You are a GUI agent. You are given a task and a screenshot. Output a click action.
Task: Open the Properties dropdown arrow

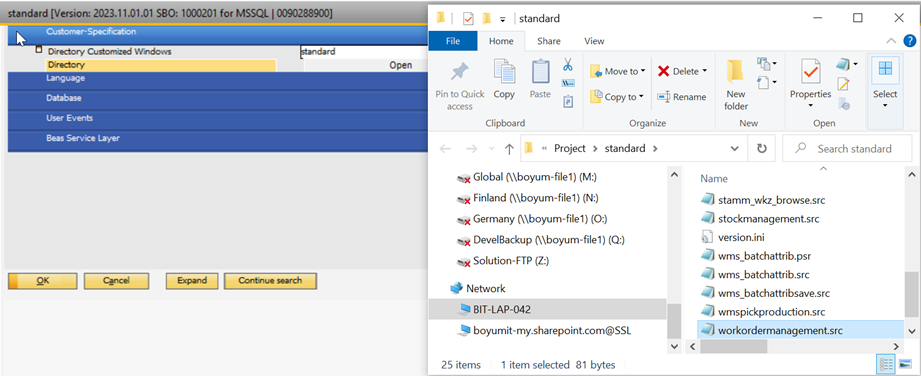click(x=811, y=106)
